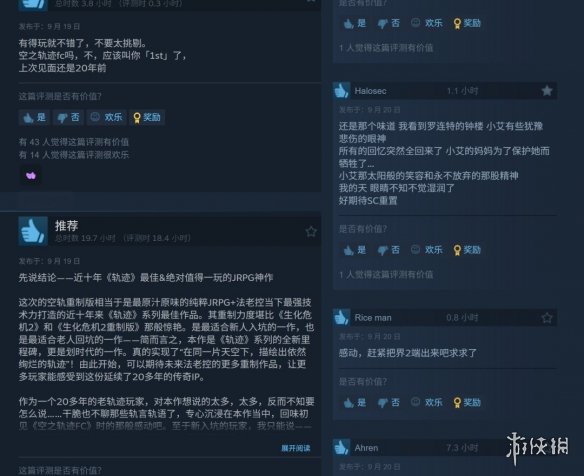
Task: Give 奖励 to Halosec's review
Action: pyautogui.click(x=467, y=250)
